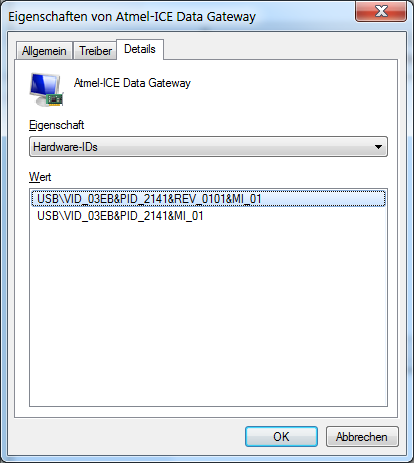Click the Hardware-IDs text in the combo box
The image size is (414, 463).
[x=65, y=147]
